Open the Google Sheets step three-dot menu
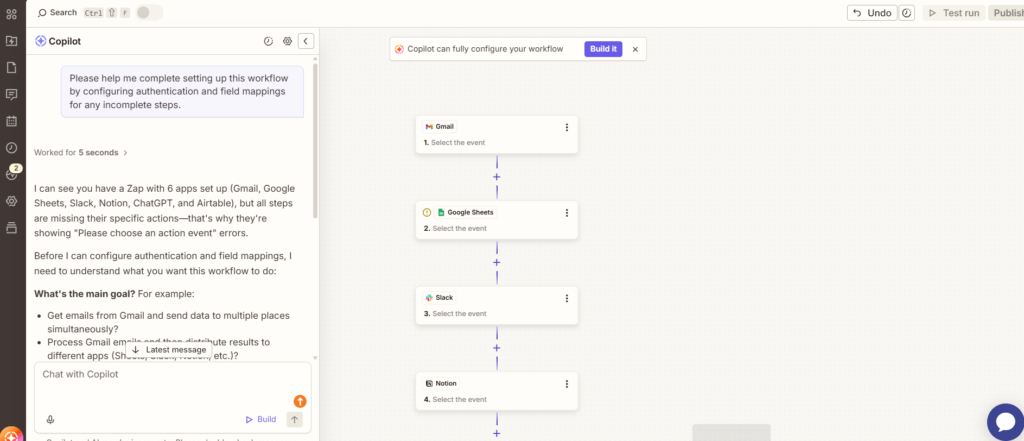The image size is (1024, 441). [567, 213]
